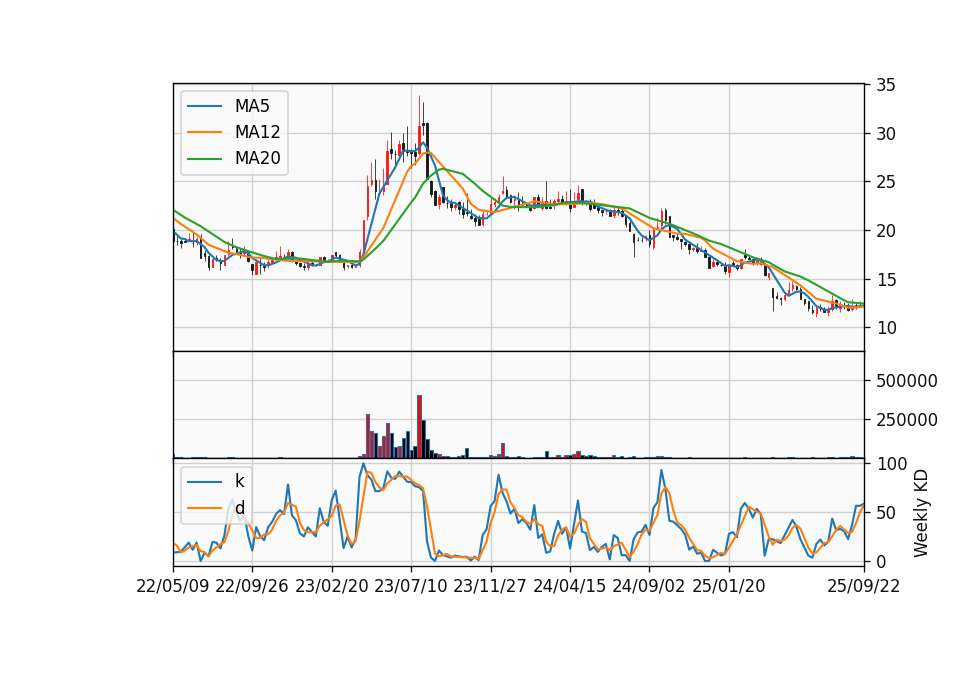Click the orange MA12 legend line sample
This screenshot has height=690, width=960.
204,132
